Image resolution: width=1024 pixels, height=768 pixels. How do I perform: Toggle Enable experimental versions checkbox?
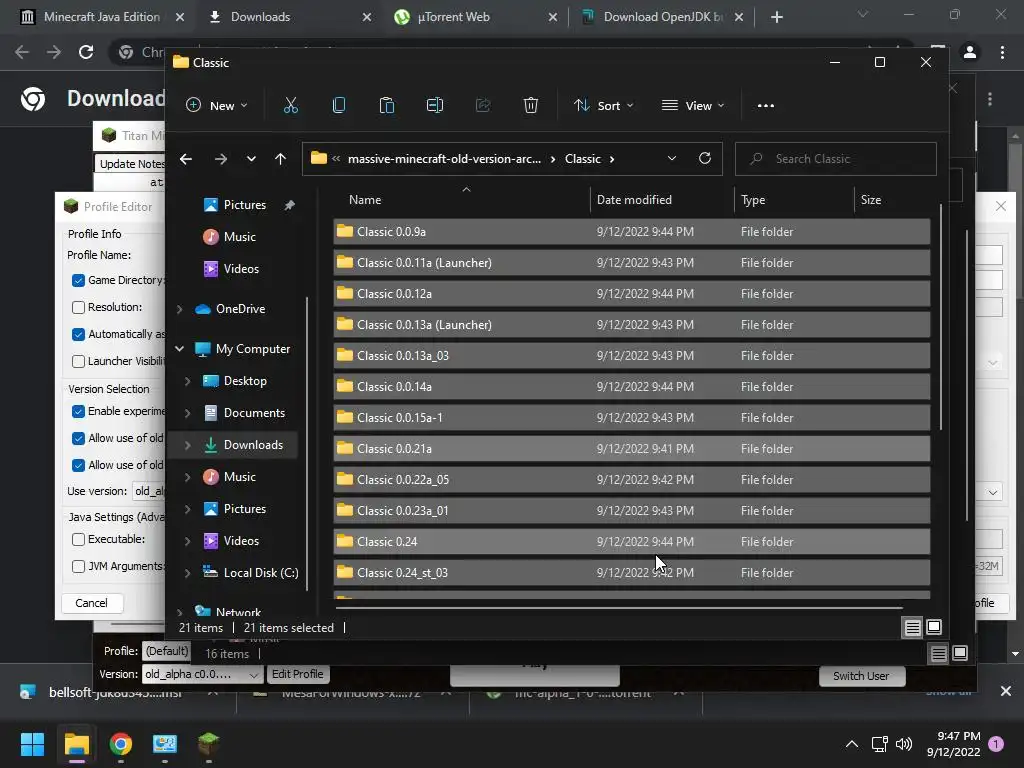(x=78, y=411)
